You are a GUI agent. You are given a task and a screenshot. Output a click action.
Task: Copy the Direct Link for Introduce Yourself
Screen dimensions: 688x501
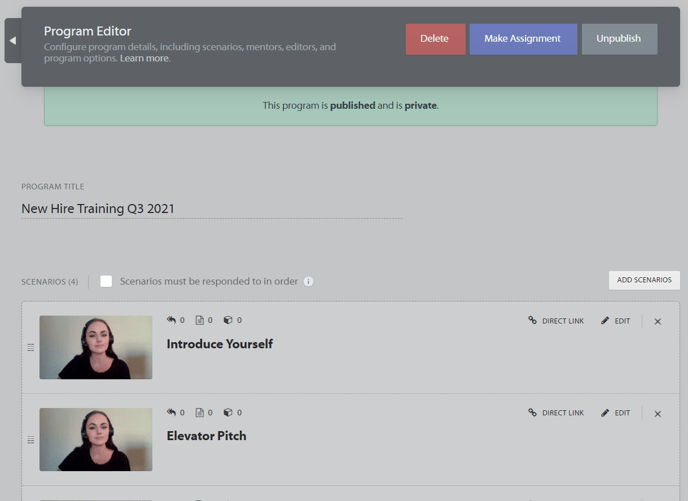click(x=556, y=321)
